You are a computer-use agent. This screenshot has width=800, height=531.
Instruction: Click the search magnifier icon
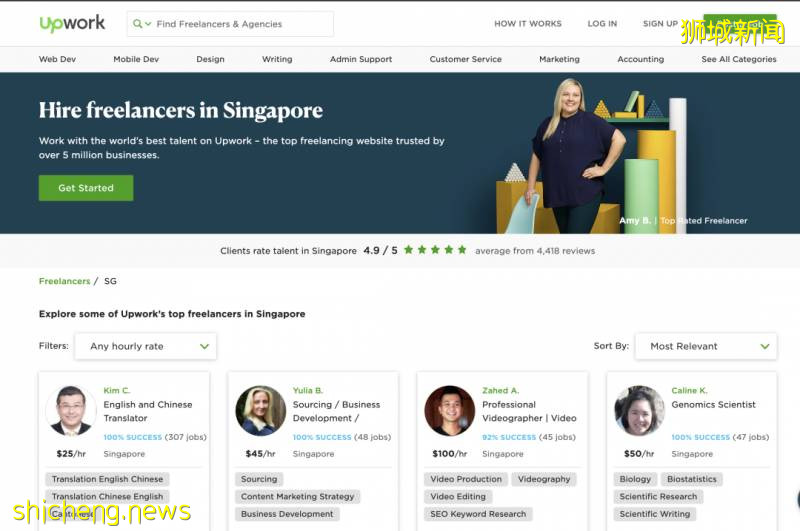pyautogui.click(x=136, y=24)
